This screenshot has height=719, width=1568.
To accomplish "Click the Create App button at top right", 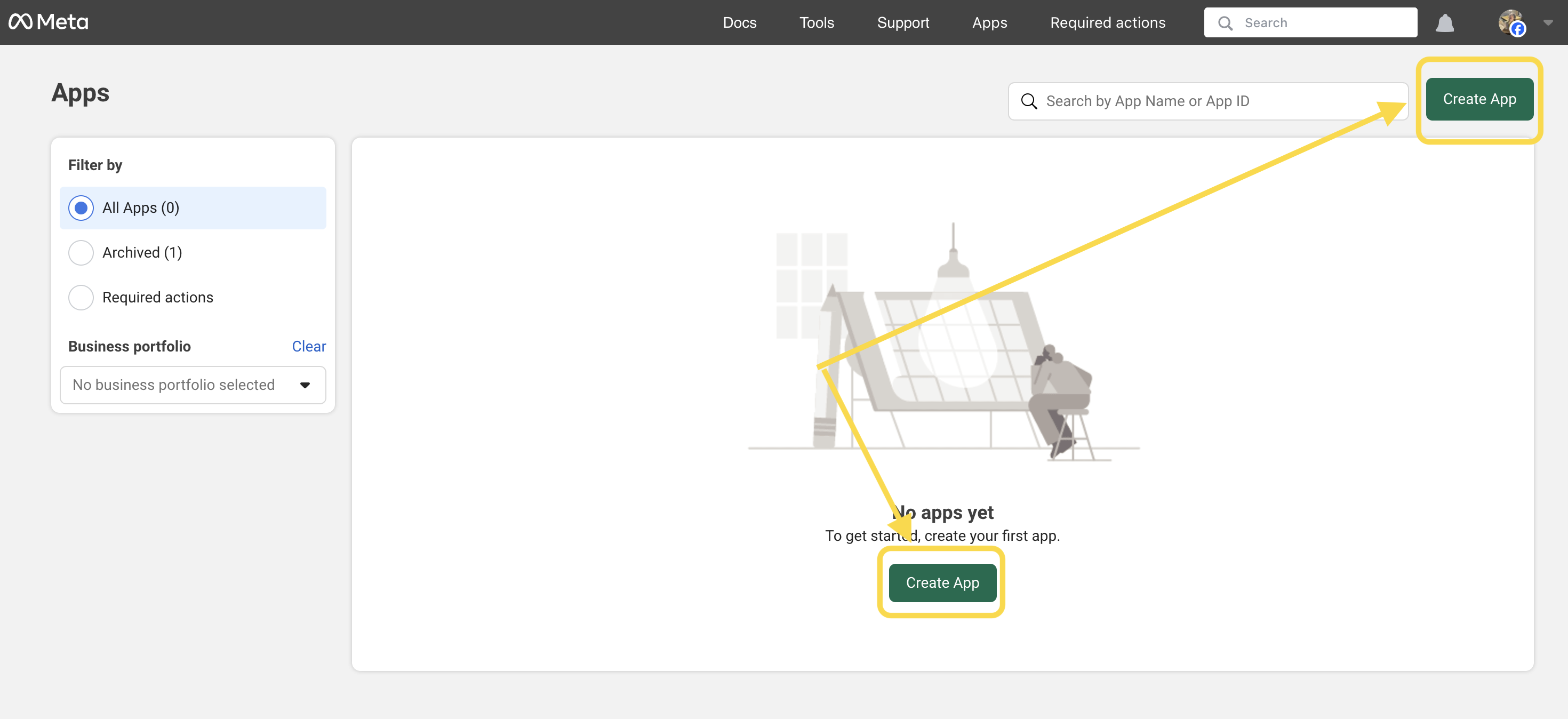I will tap(1479, 99).
